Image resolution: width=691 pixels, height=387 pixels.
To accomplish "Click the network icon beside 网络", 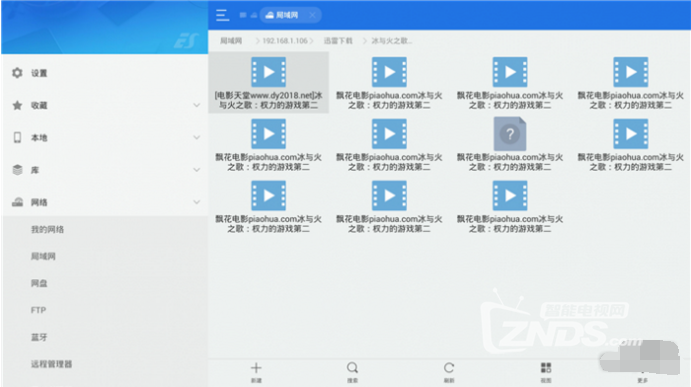I will tap(17, 202).
